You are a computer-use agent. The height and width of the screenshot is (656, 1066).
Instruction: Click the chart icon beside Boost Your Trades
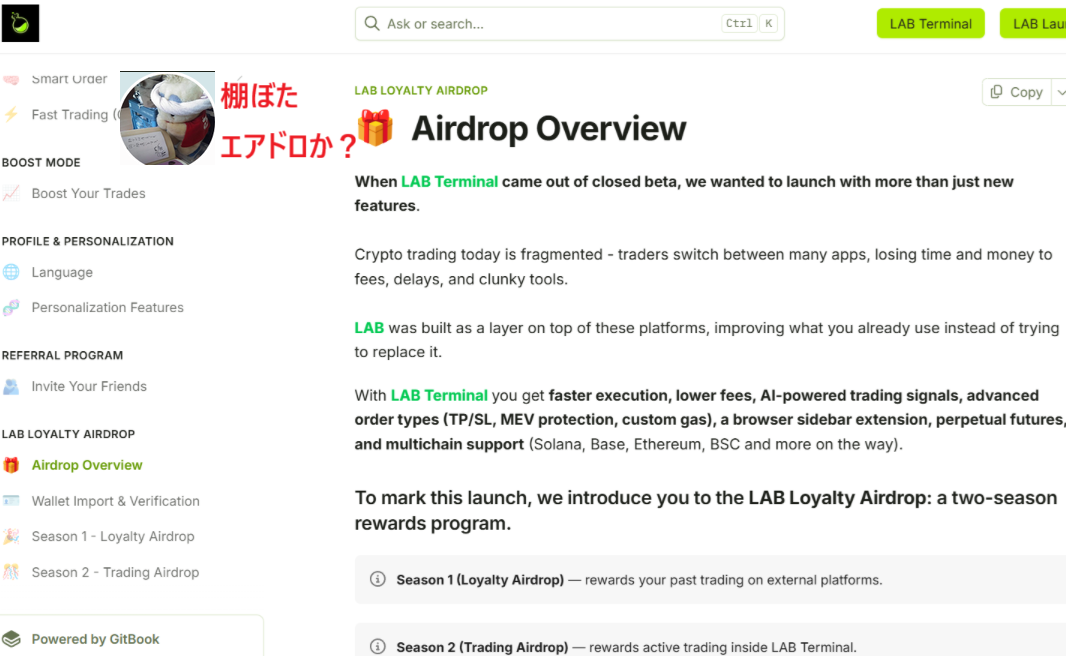pos(11,194)
